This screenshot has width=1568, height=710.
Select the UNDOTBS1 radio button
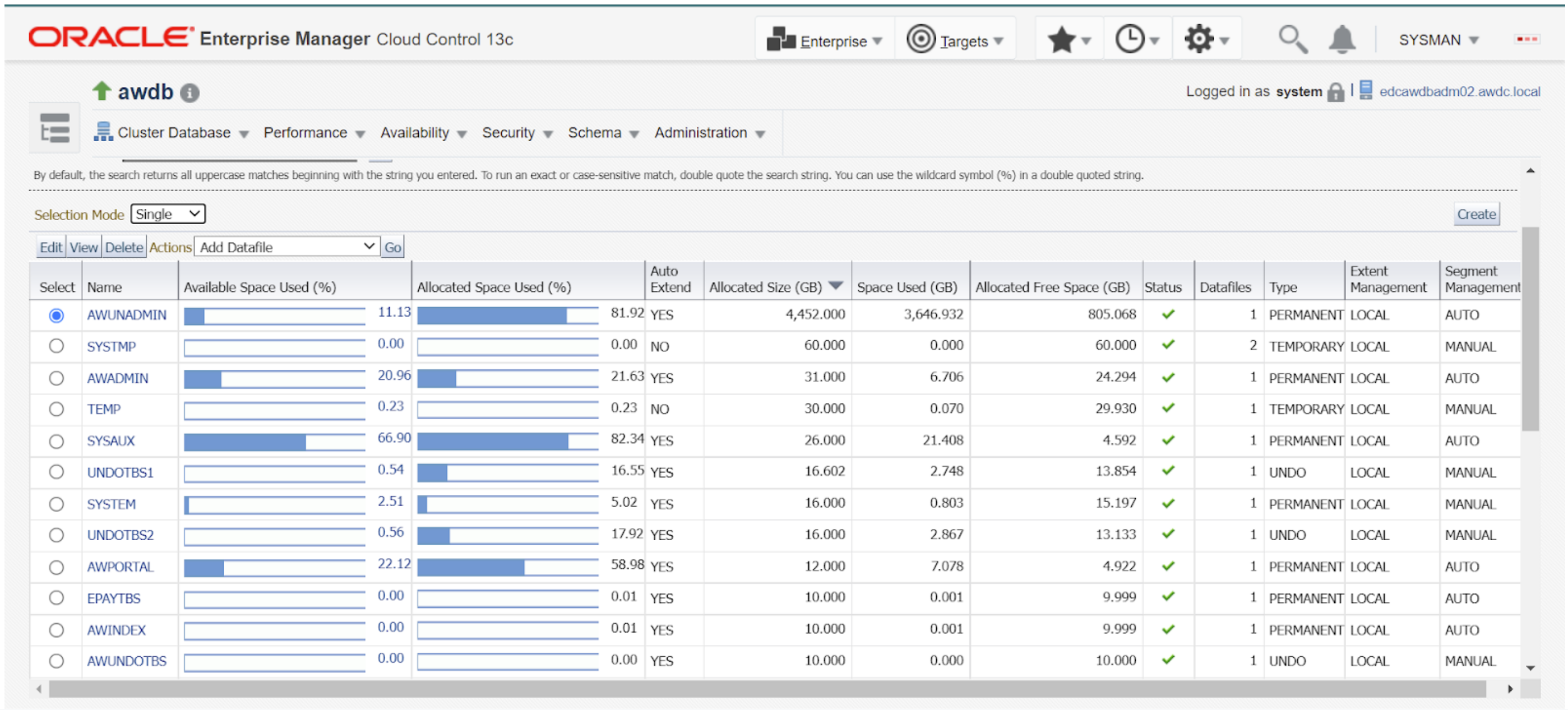tap(56, 472)
